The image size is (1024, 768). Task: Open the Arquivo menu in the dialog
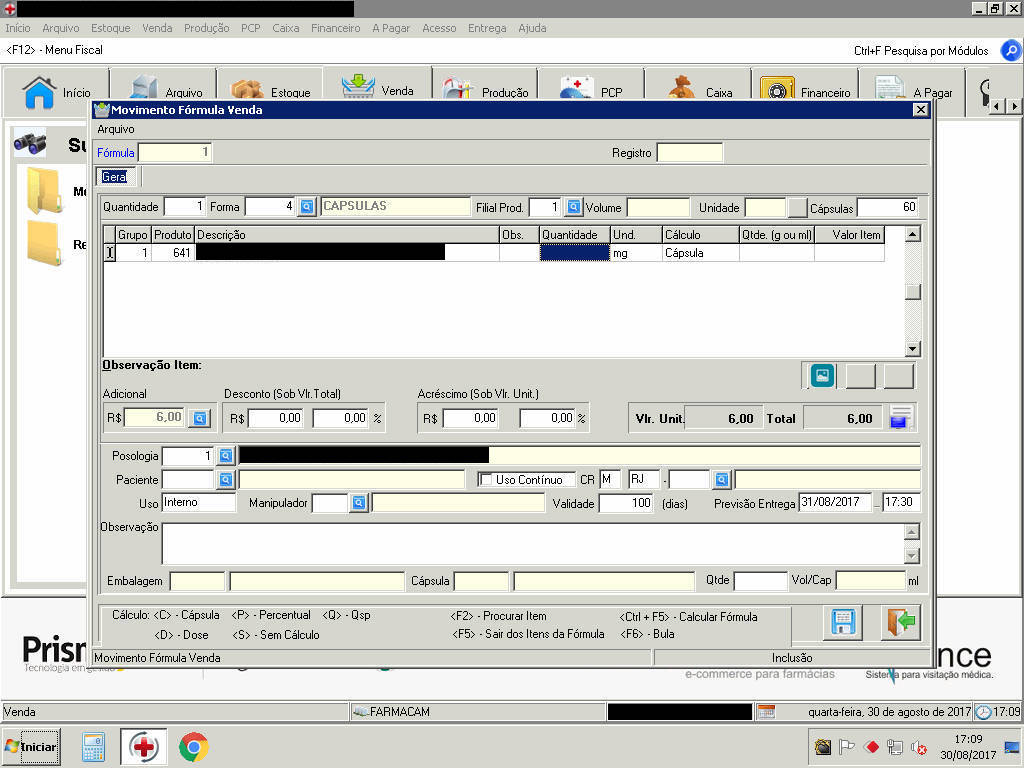coord(115,129)
